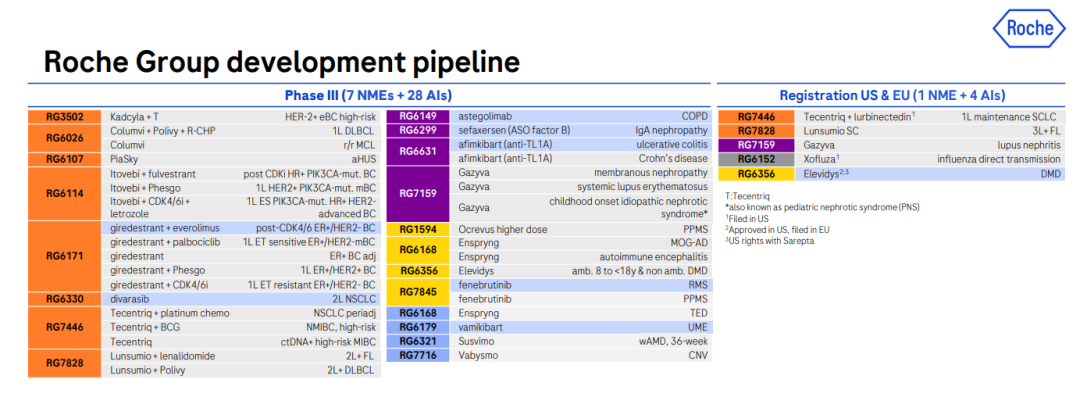
Task: Select the RG3502 code cell
Action: point(64,117)
